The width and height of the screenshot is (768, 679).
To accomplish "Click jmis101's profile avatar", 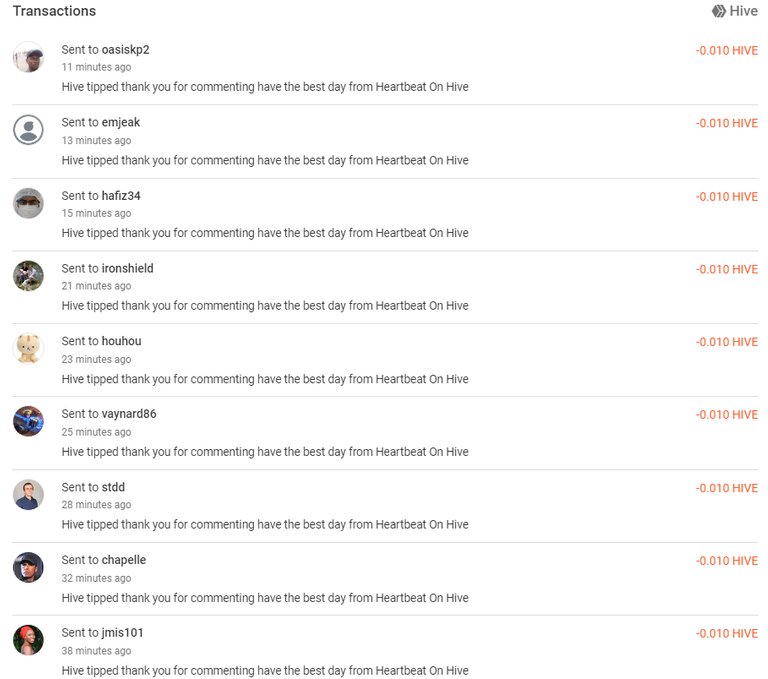I will coord(28,640).
